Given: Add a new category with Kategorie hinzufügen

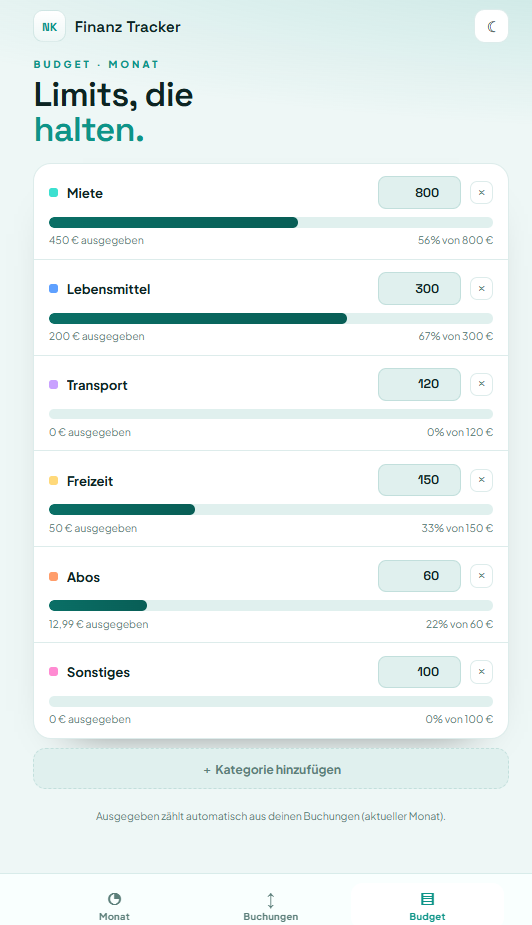Looking at the screenshot, I should 271,769.
